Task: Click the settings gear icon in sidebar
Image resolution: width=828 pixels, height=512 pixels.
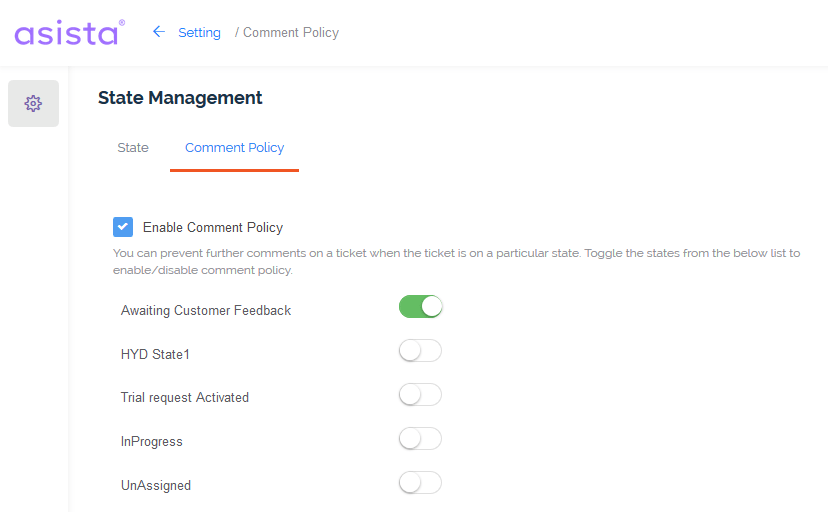Action: point(33,103)
